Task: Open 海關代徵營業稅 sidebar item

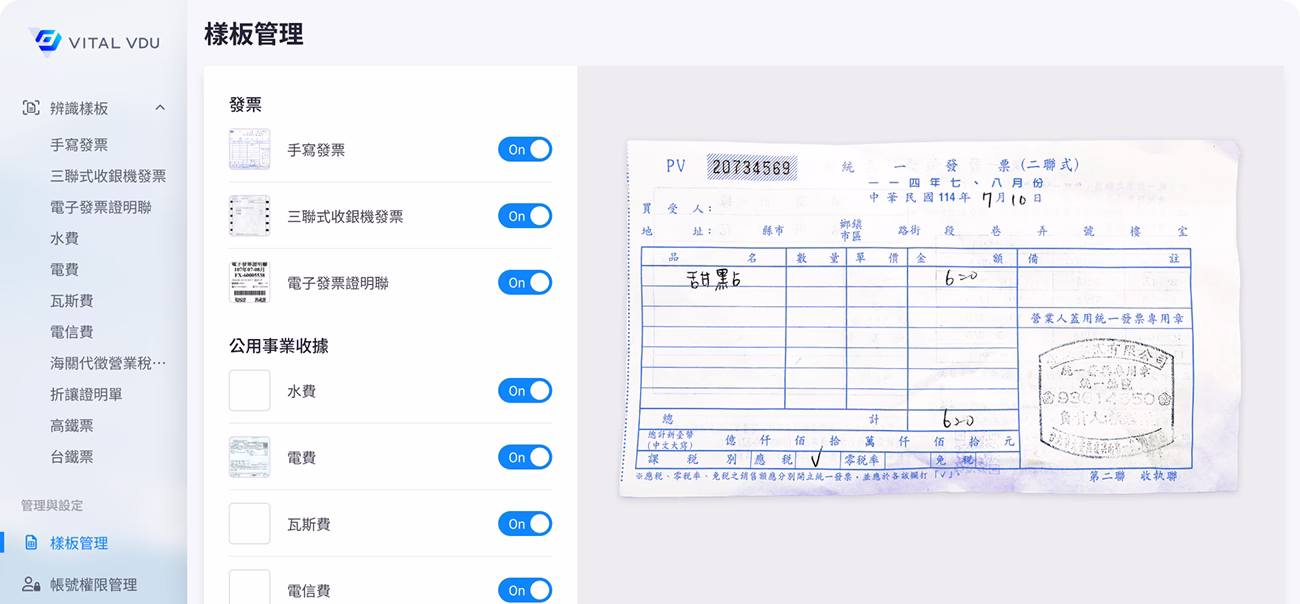Action: pyautogui.click(x=108, y=363)
